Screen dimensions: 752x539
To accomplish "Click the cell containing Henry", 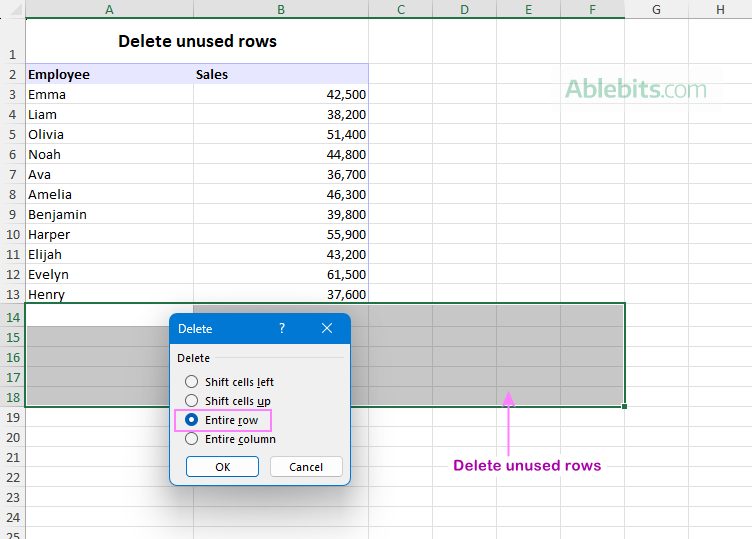I will click(x=109, y=294).
